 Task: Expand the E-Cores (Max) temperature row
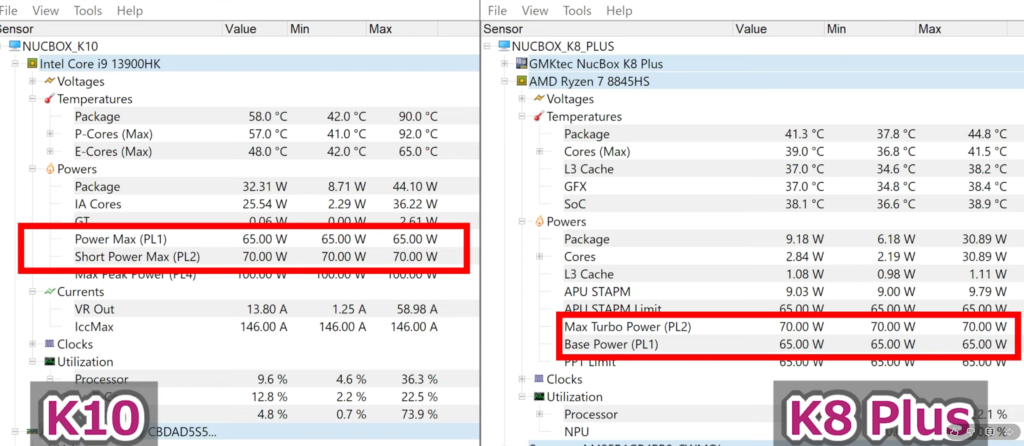pyautogui.click(x=50, y=152)
